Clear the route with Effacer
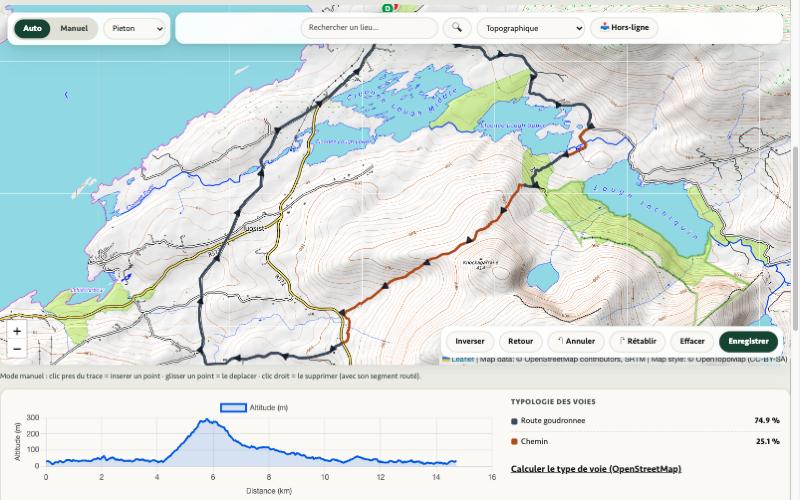This screenshot has width=800, height=500. tap(692, 341)
